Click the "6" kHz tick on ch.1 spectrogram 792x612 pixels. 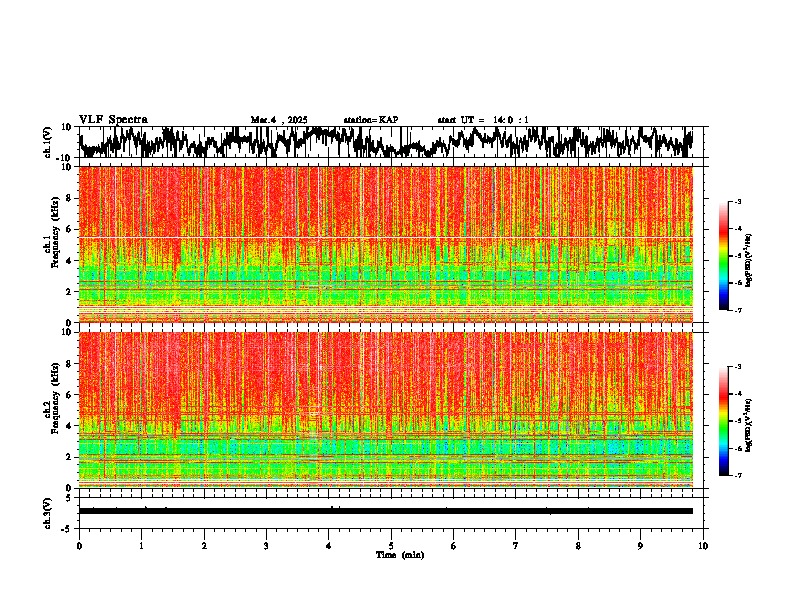[69, 229]
